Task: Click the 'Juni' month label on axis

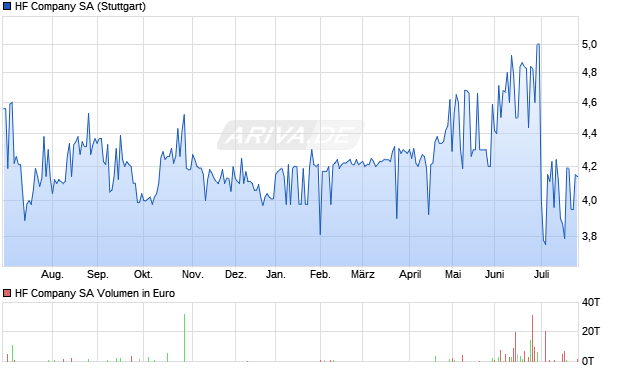Action: (495, 274)
